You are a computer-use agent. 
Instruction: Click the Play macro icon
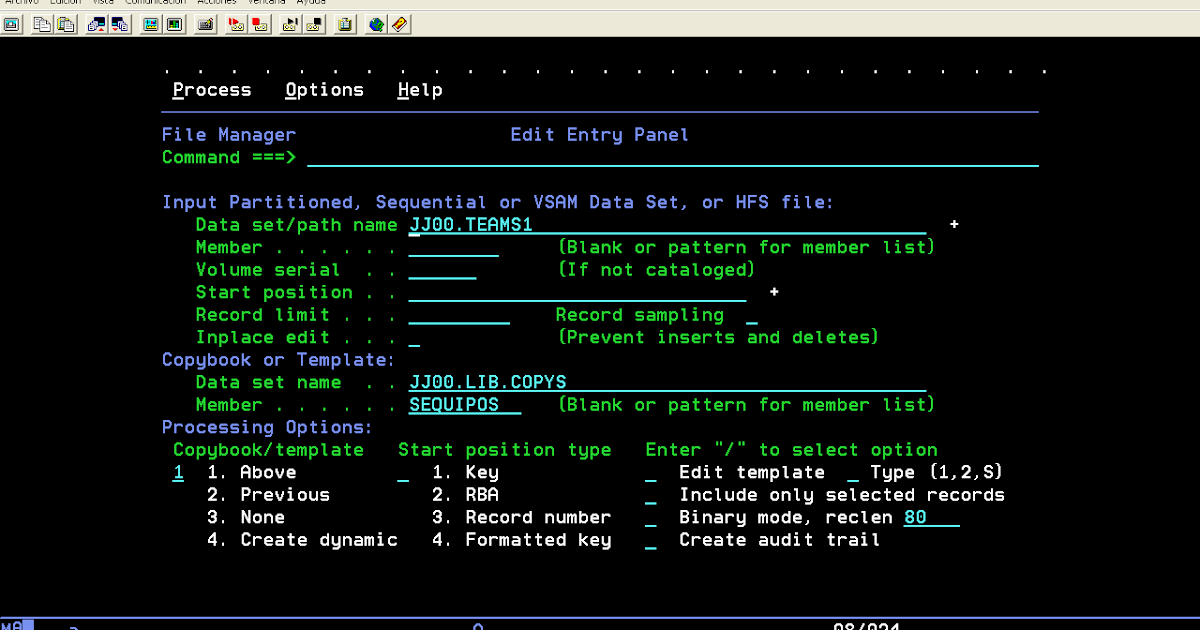click(x=290, y=24)
